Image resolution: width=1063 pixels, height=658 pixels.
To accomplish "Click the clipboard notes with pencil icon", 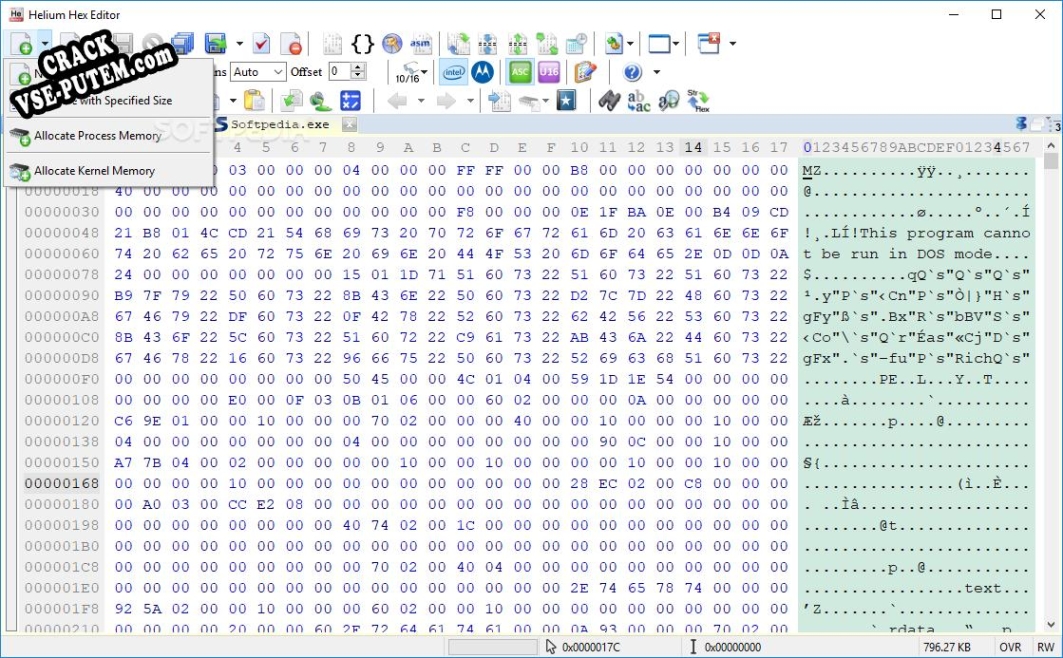I will click(584, 72).
